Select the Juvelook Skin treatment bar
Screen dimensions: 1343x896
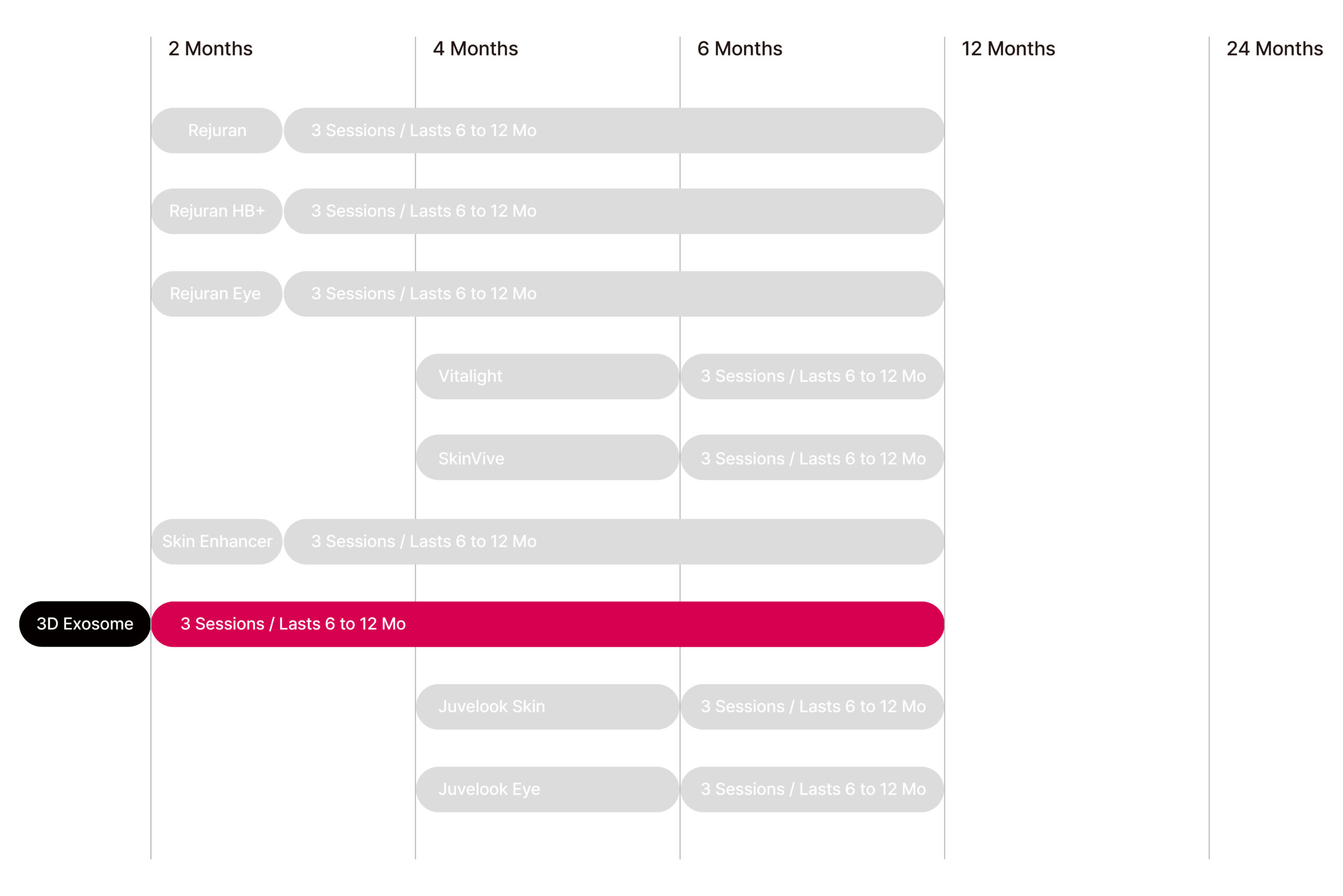548,706
